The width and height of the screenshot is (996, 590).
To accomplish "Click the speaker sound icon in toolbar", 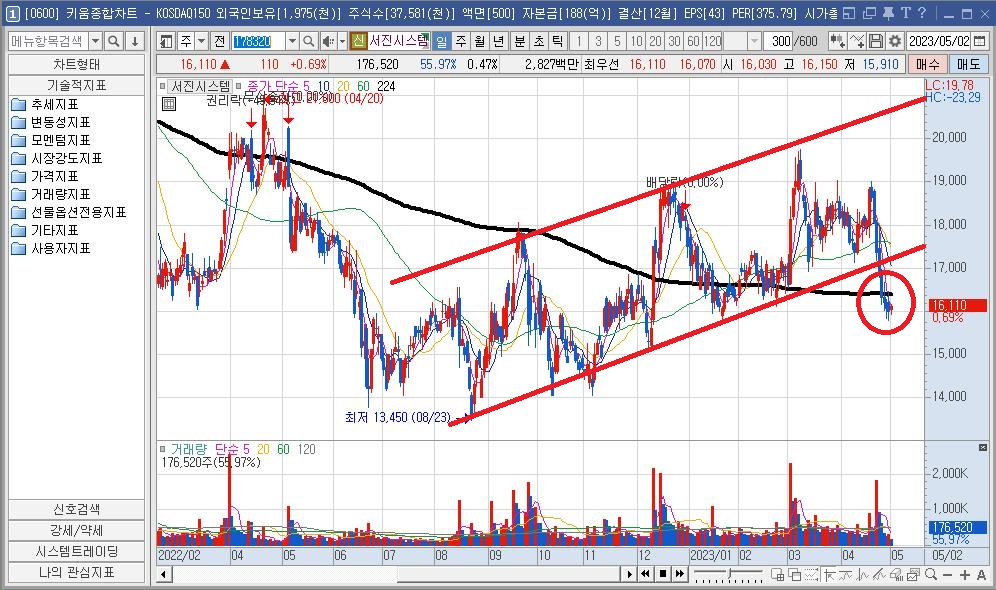I will pos(327,42).
